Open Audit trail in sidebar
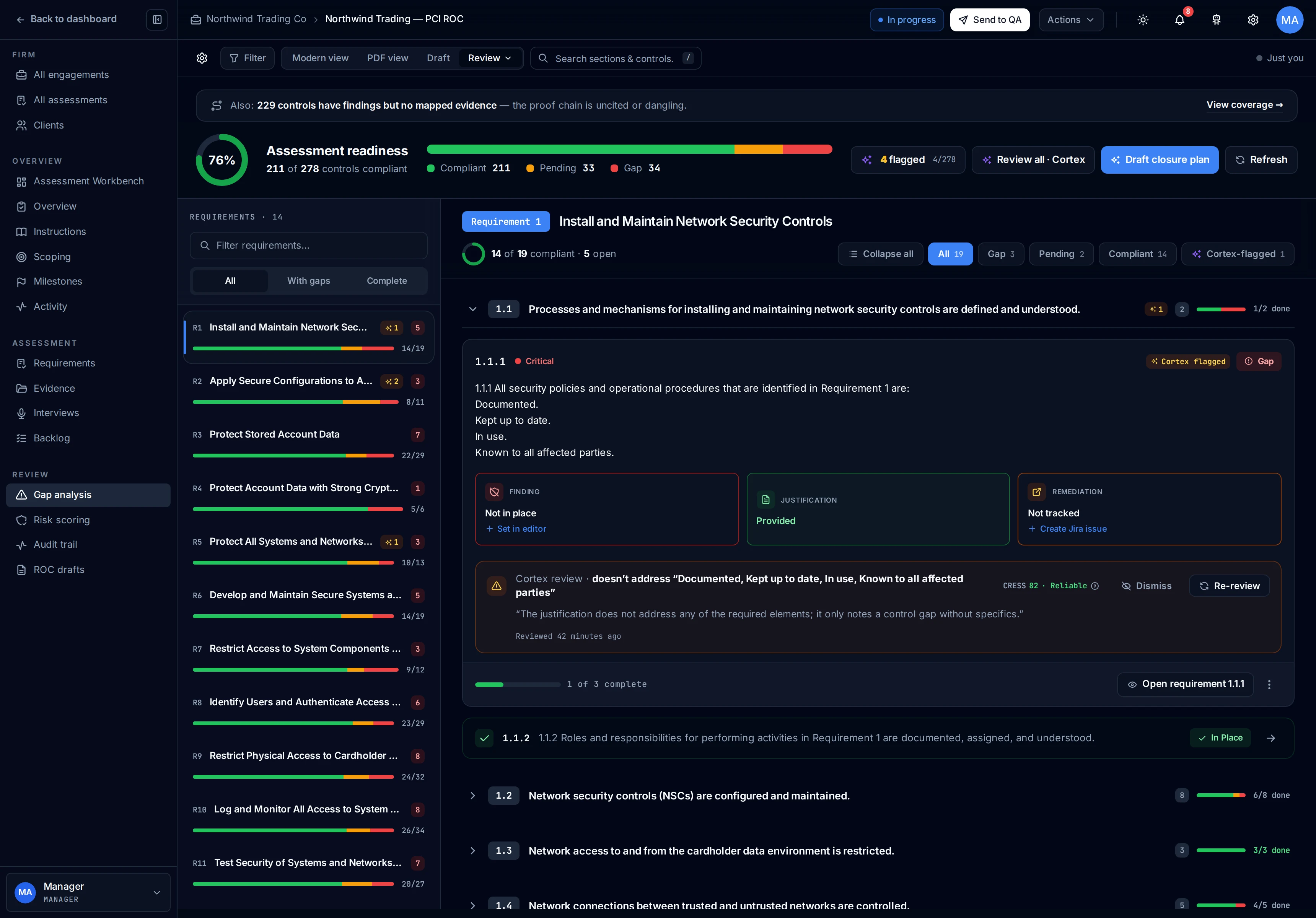This screenshot has width=1316, height=918. [88, 544]
